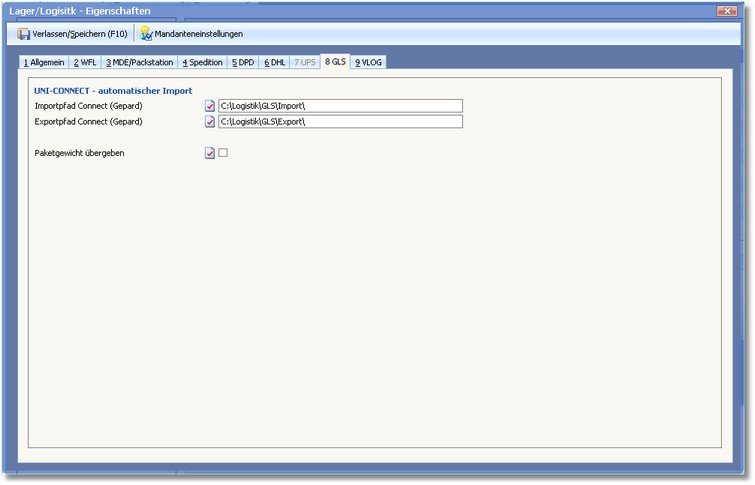Open Mandanteneinstellungen from the toolbar
The height and width of the screenshot is (485, 755).
coord(191,34)
